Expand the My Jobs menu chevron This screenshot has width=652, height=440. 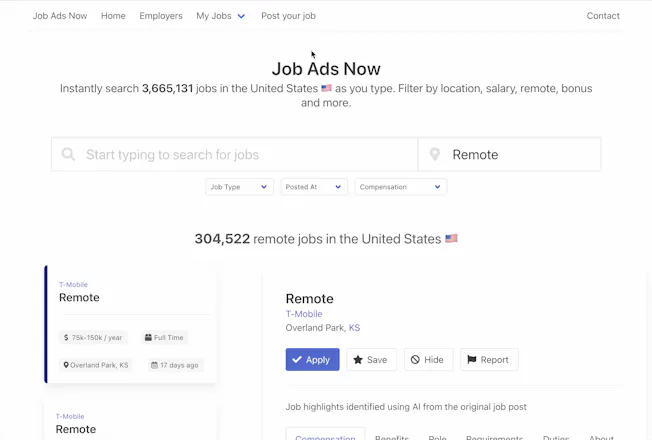[241, 16]
